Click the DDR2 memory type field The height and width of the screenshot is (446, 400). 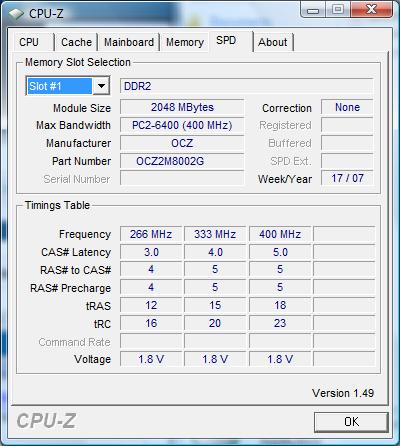point(246,86)
